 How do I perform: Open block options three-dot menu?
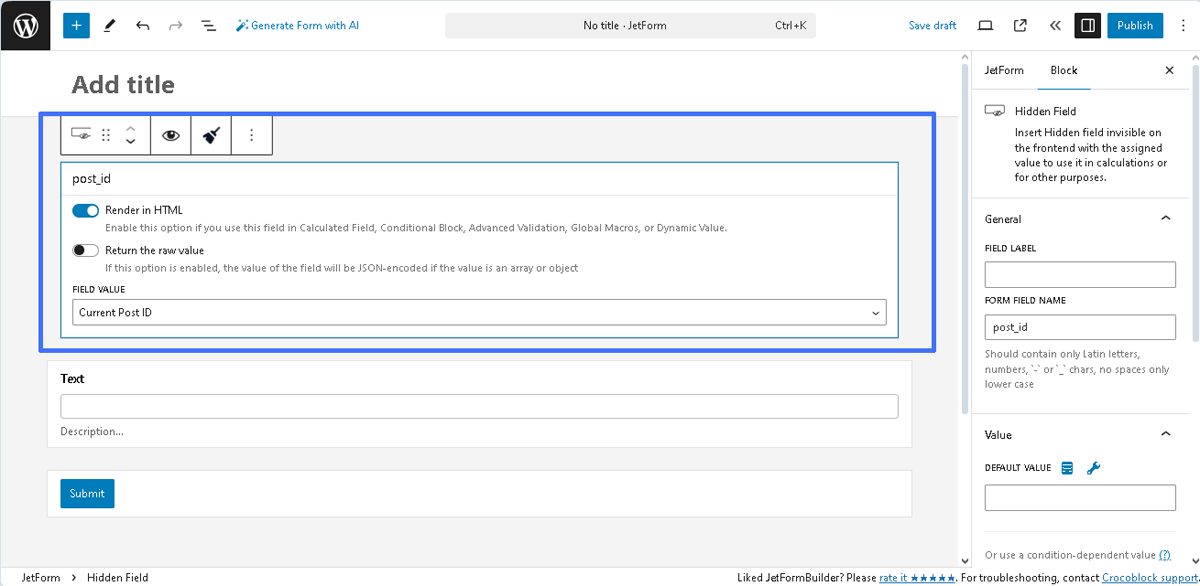tap(251, 135)
